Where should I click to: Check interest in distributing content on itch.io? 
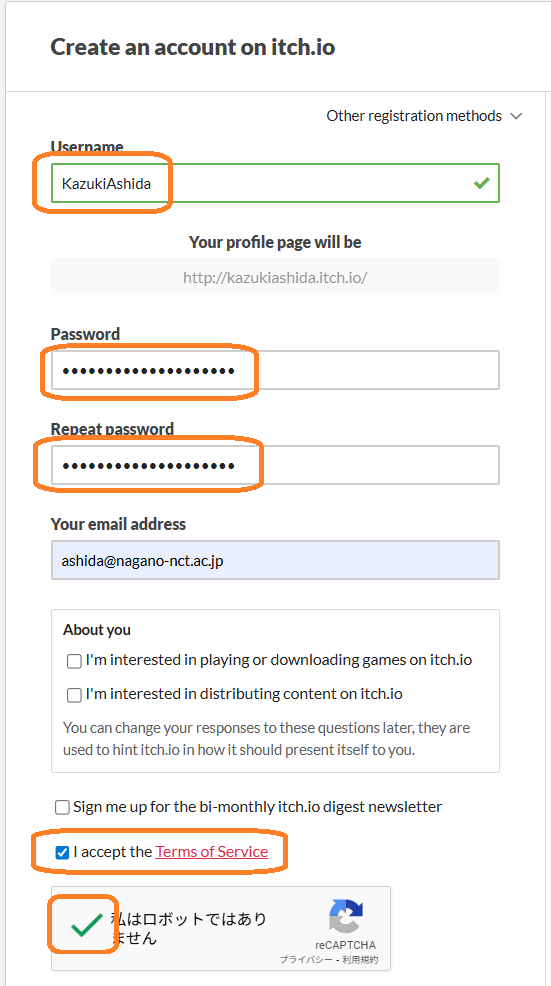click(x=74, y=695)
